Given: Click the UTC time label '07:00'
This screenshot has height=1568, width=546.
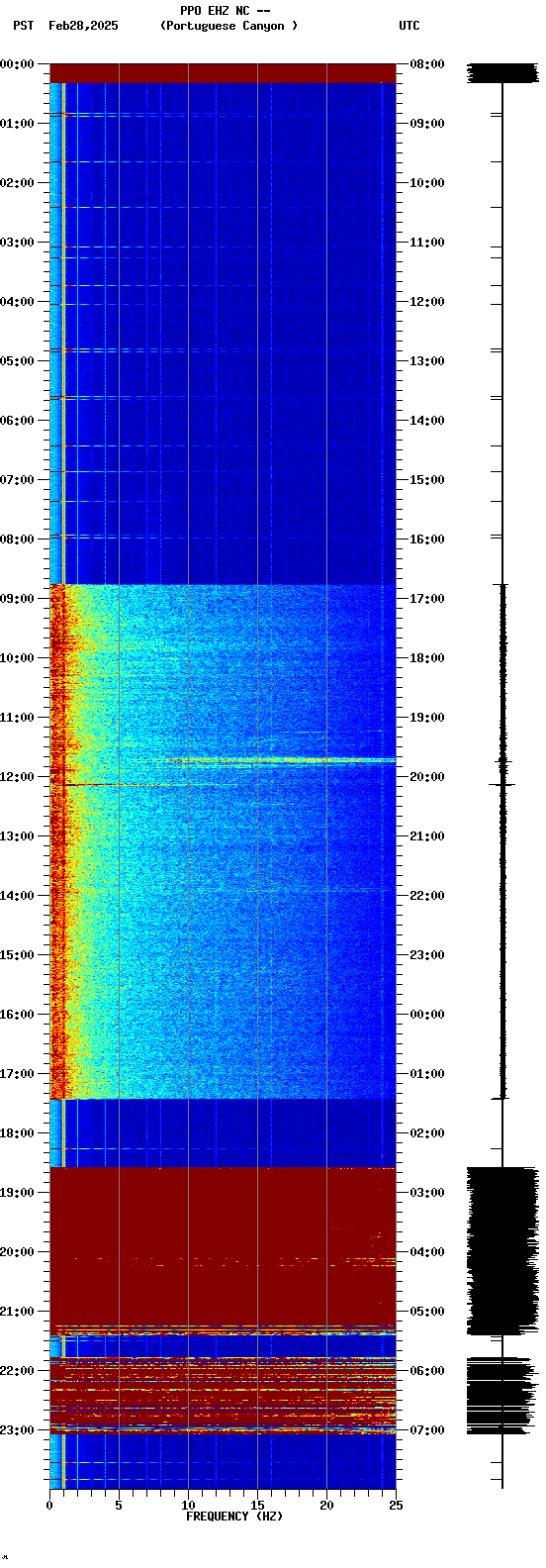Looking at the screenshot, I should [427, 1430].
